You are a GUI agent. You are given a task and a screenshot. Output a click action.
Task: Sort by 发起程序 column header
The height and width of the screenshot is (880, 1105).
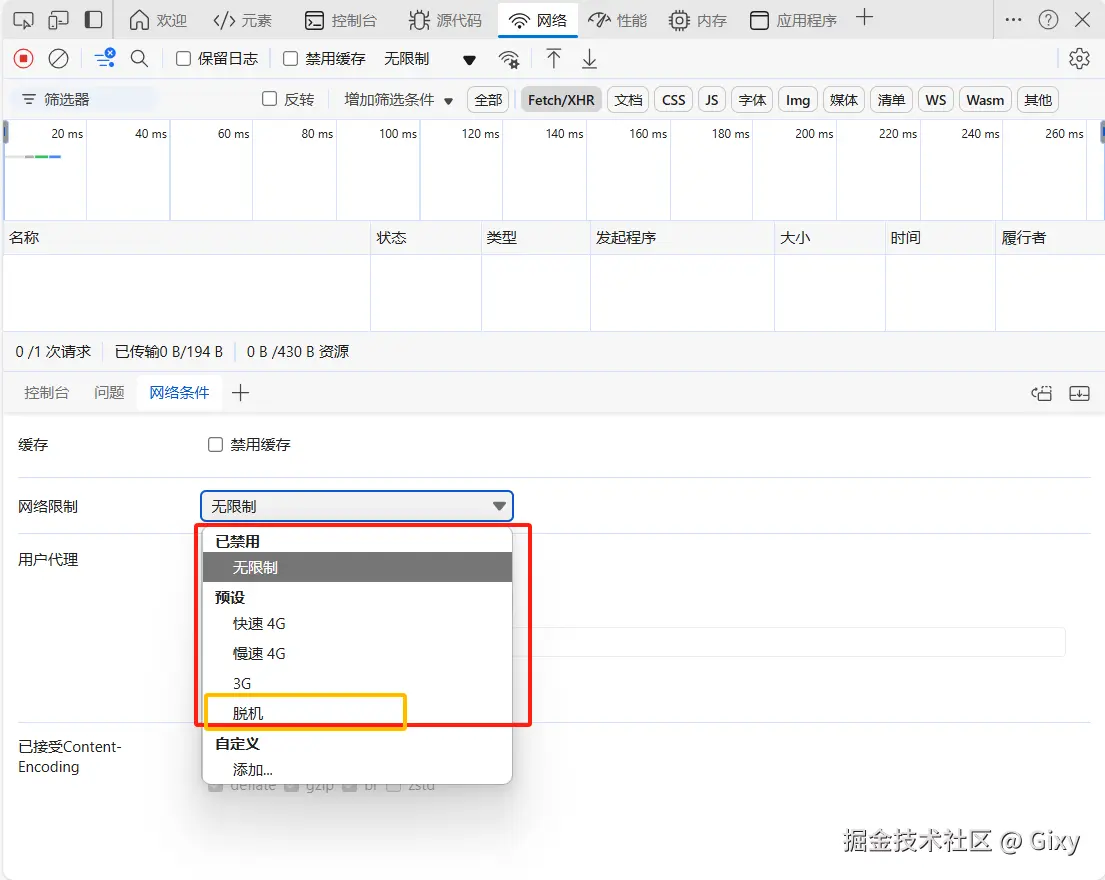coord(682,238)
